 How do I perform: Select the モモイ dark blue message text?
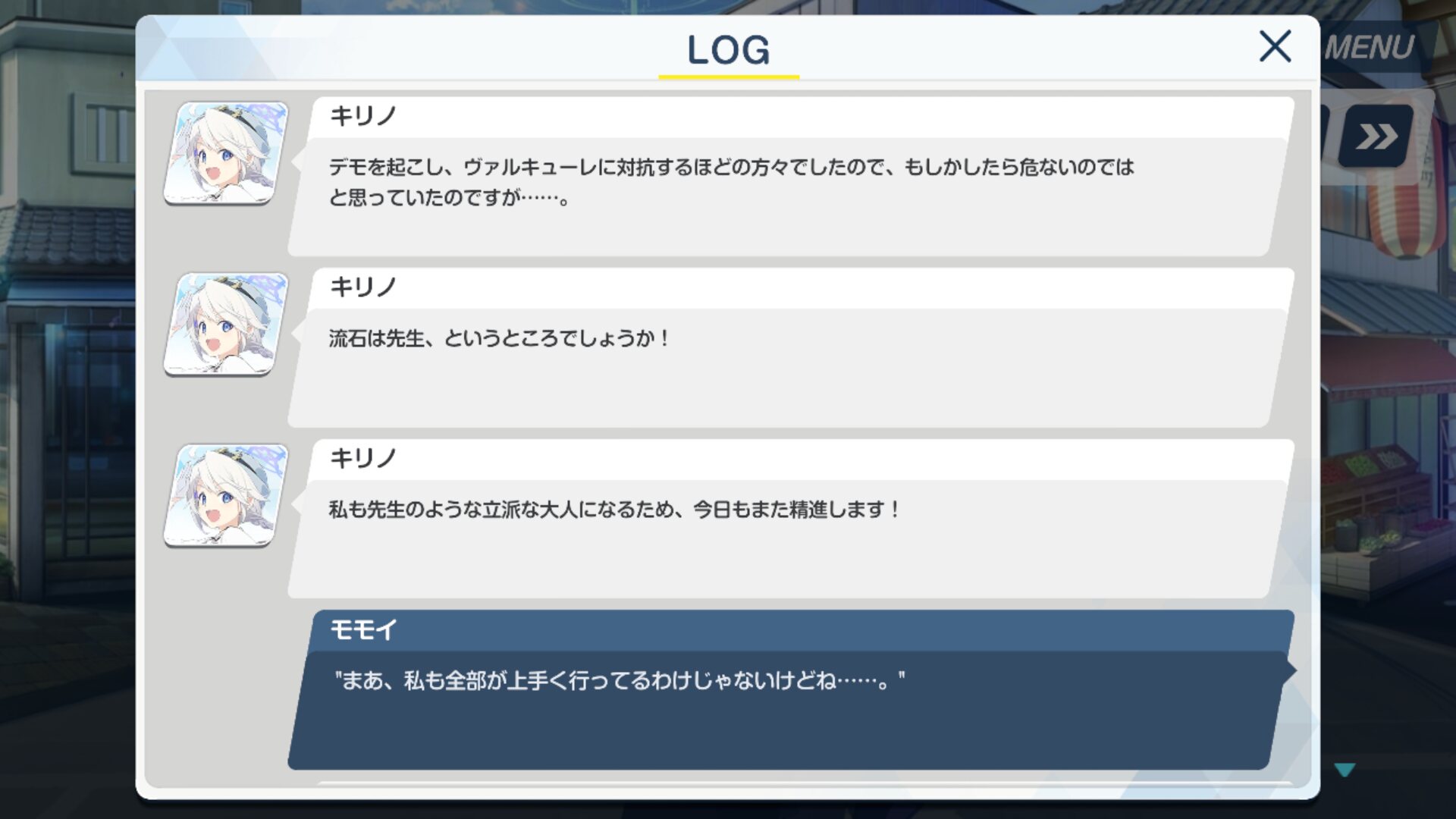tap(620, 680)
